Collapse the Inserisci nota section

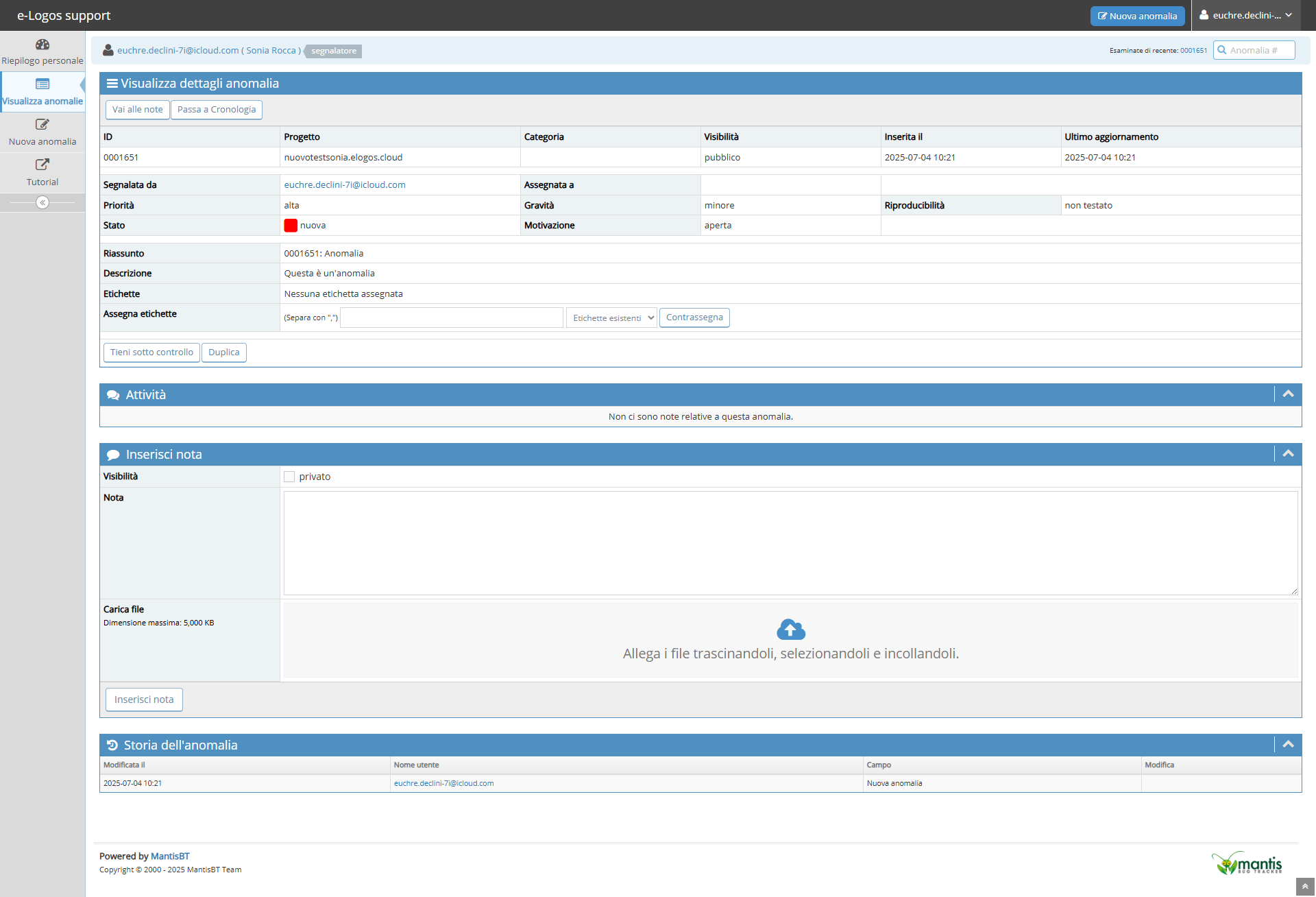[x=1288, y=454]
